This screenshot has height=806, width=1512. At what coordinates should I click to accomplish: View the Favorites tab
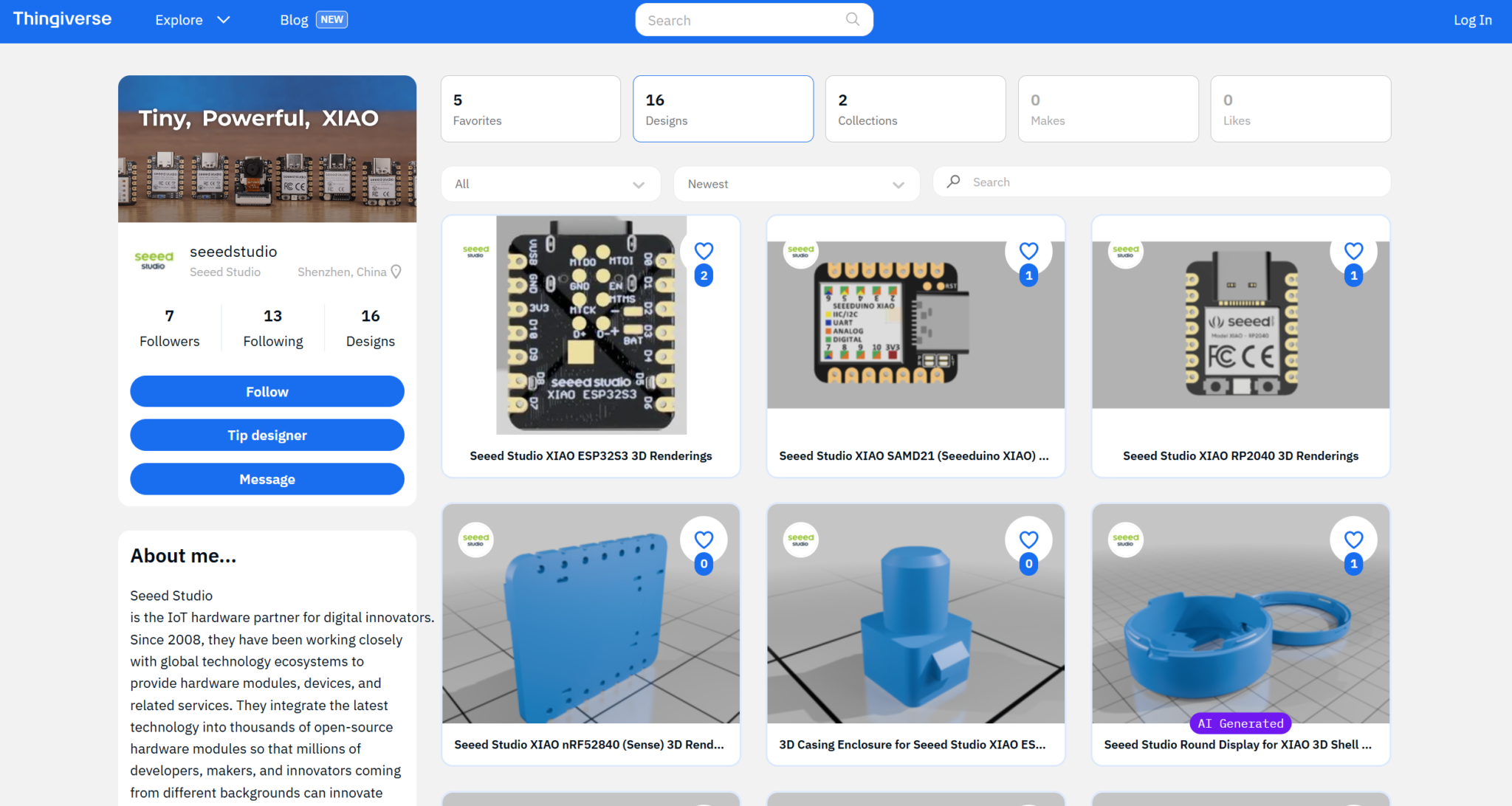[530, 108]
